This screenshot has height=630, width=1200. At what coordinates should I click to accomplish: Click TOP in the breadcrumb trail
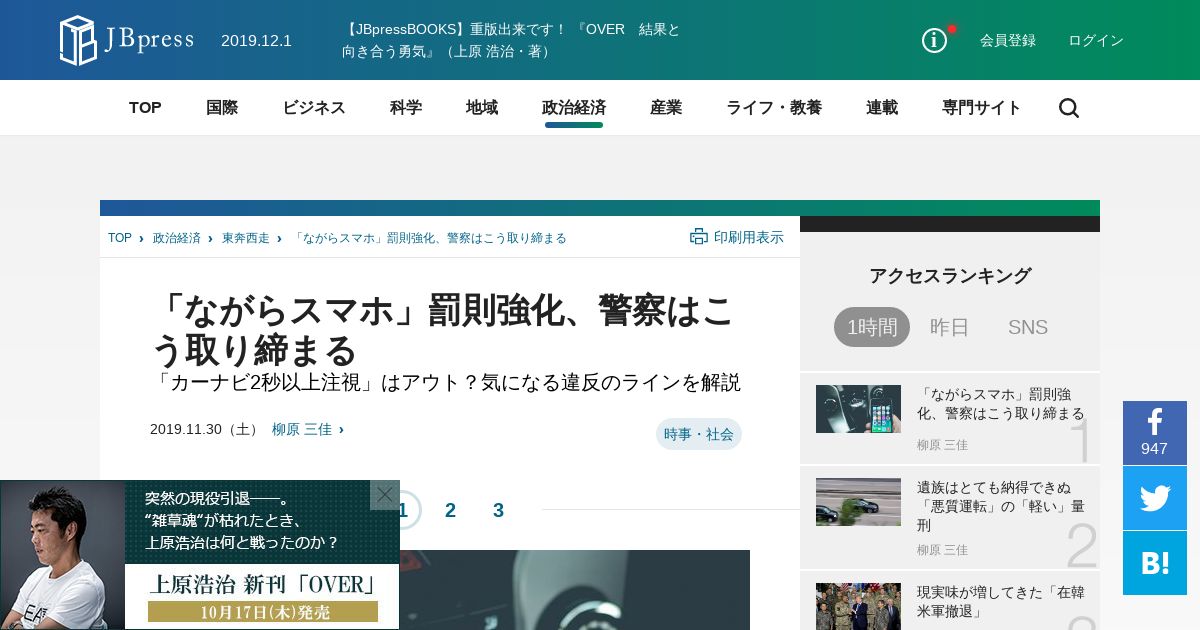(x=120, y=238)
